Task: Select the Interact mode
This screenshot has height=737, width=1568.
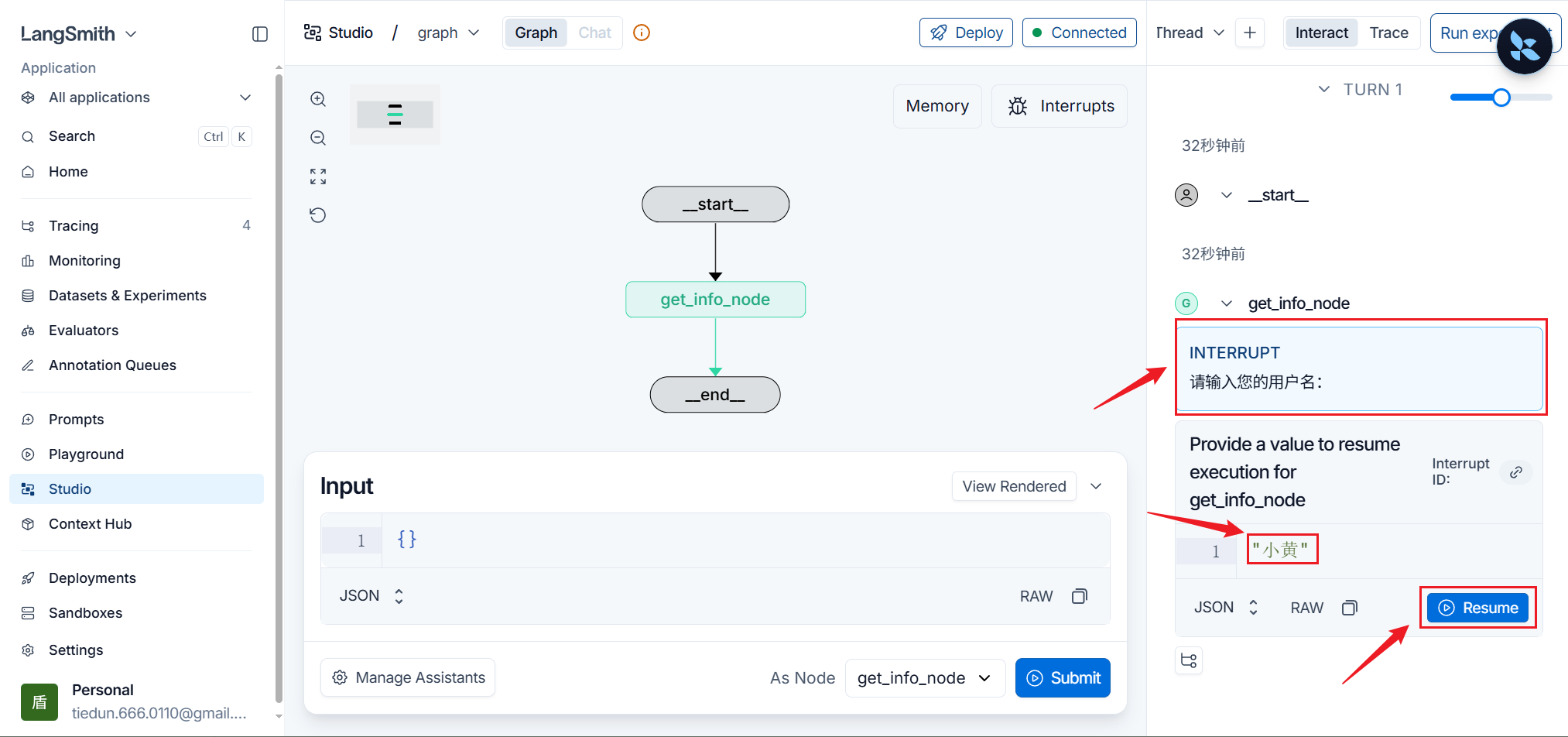Action: tap(1321, 33)
